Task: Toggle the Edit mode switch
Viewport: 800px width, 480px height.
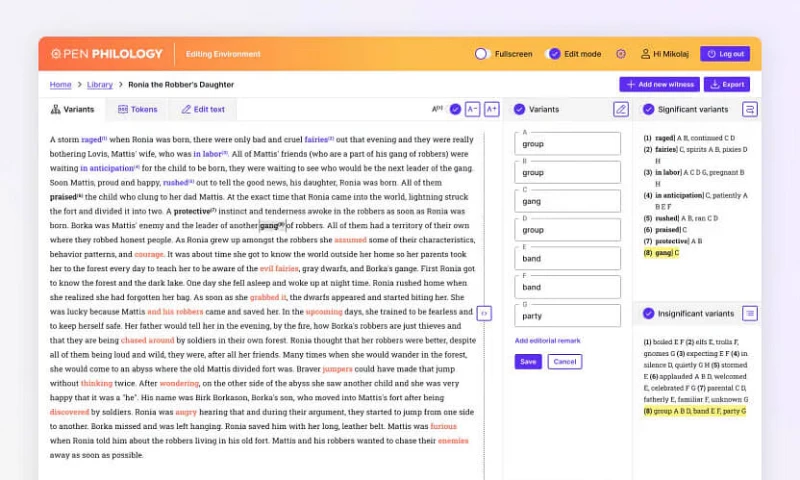Action: click(x=552, y=54)
